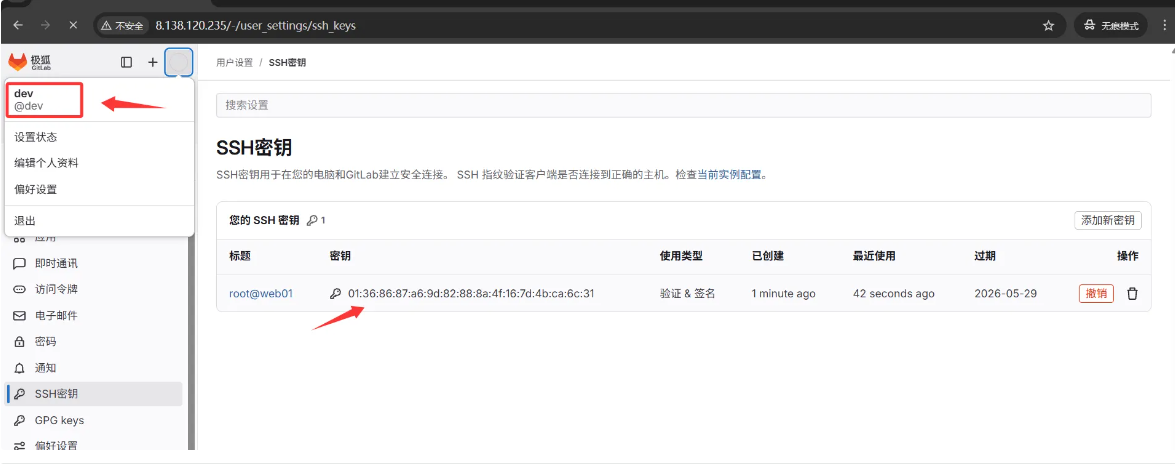Delete the root@web01 key with trash icon
Viewport: 1175px width, 464px height.
1132,294
